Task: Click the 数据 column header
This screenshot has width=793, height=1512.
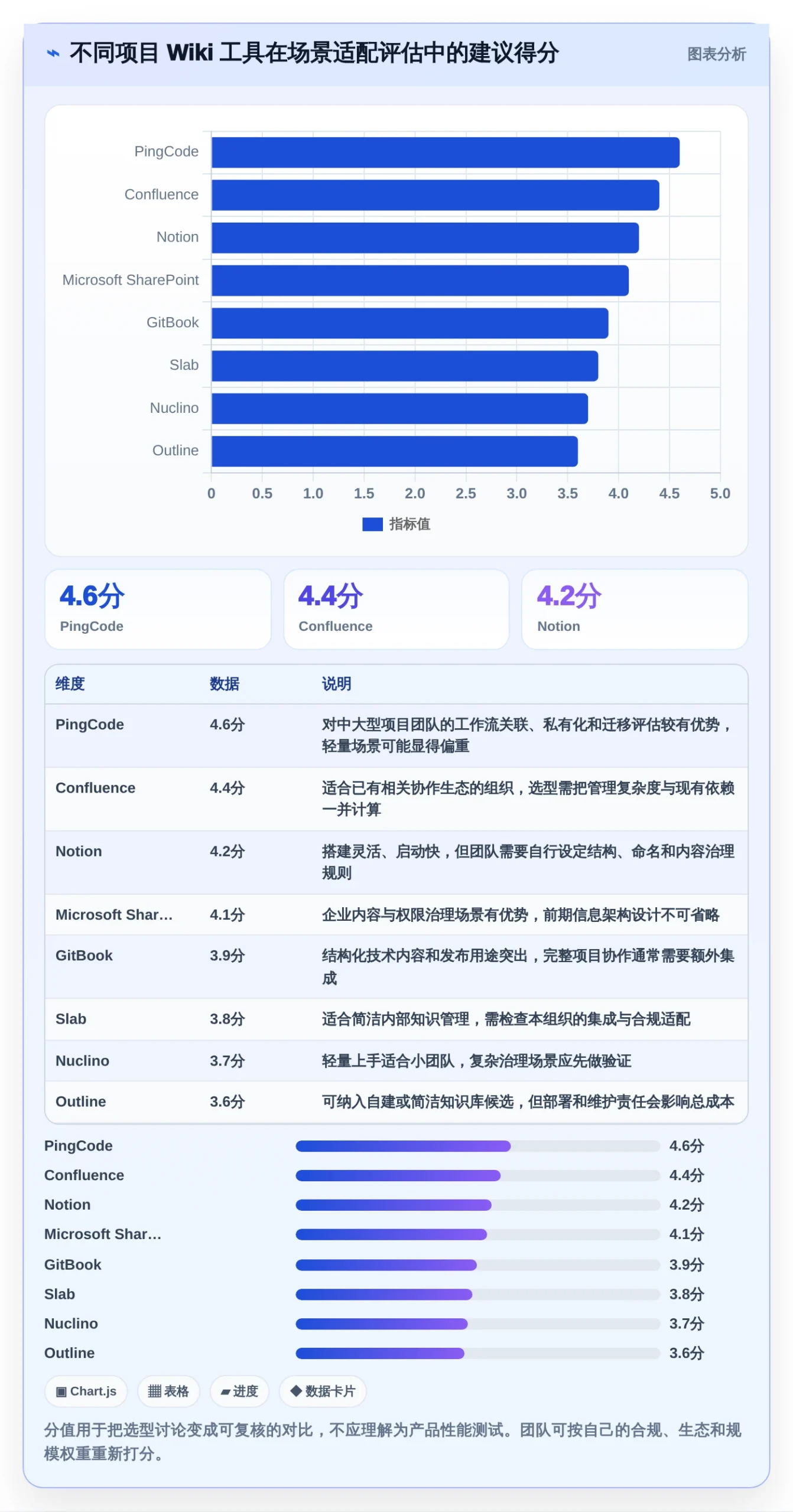Action: 225,684
